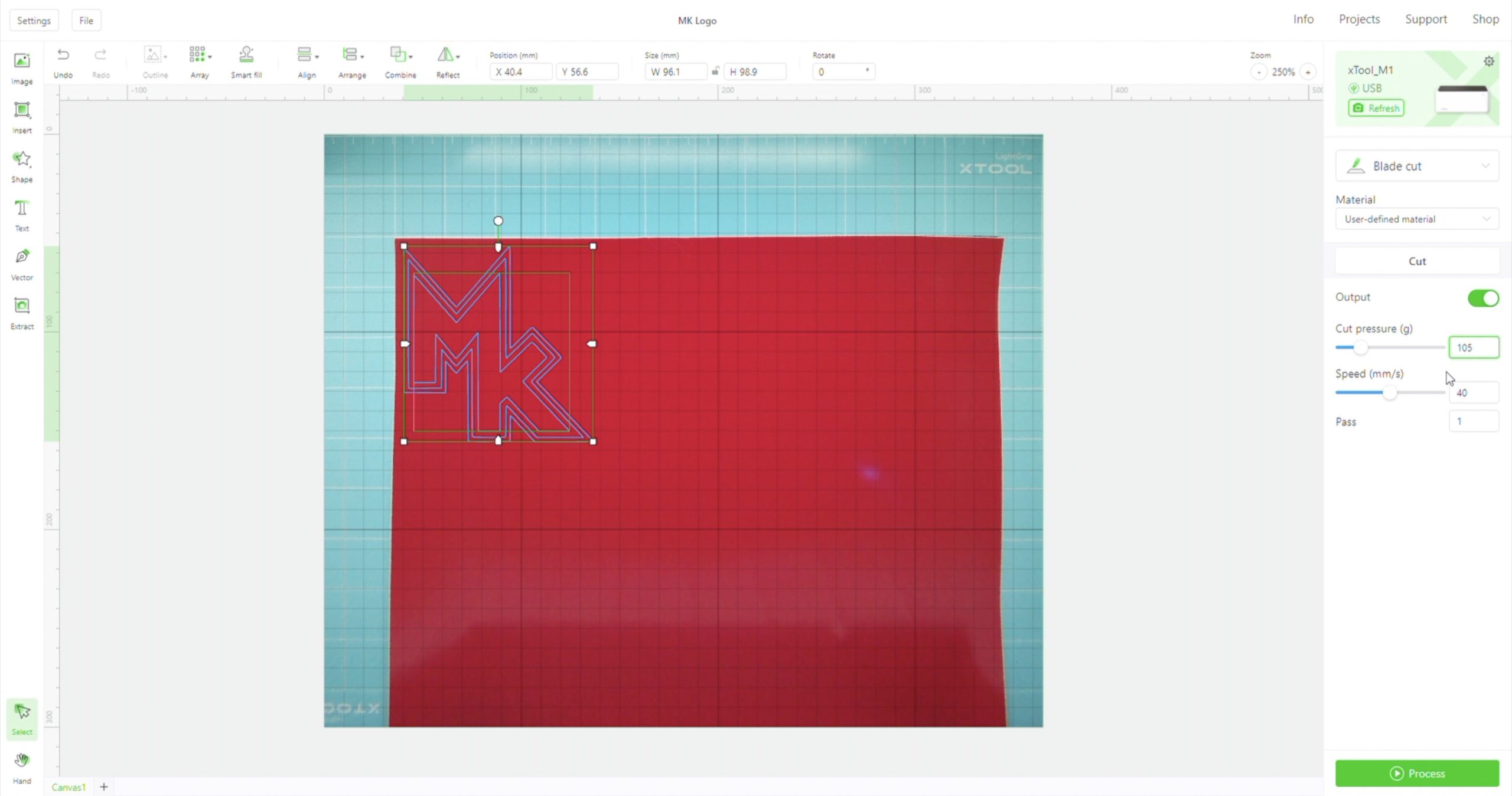Open the User-defined material dropdown

(1416, 219)
